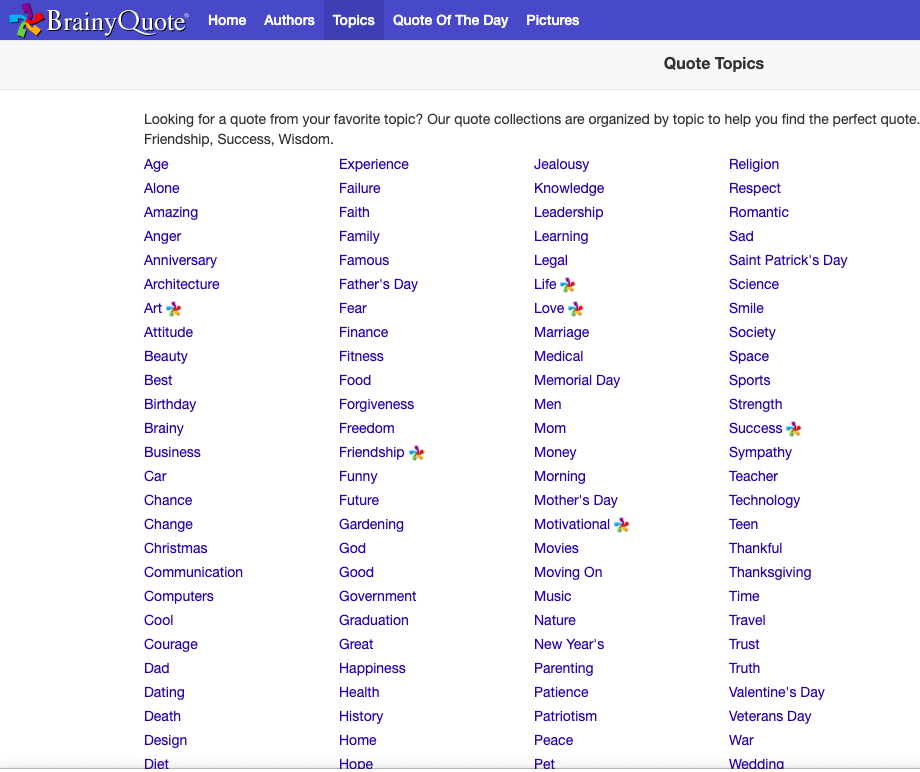
Task: Open the Love topic link
Action: pos(549,309)
